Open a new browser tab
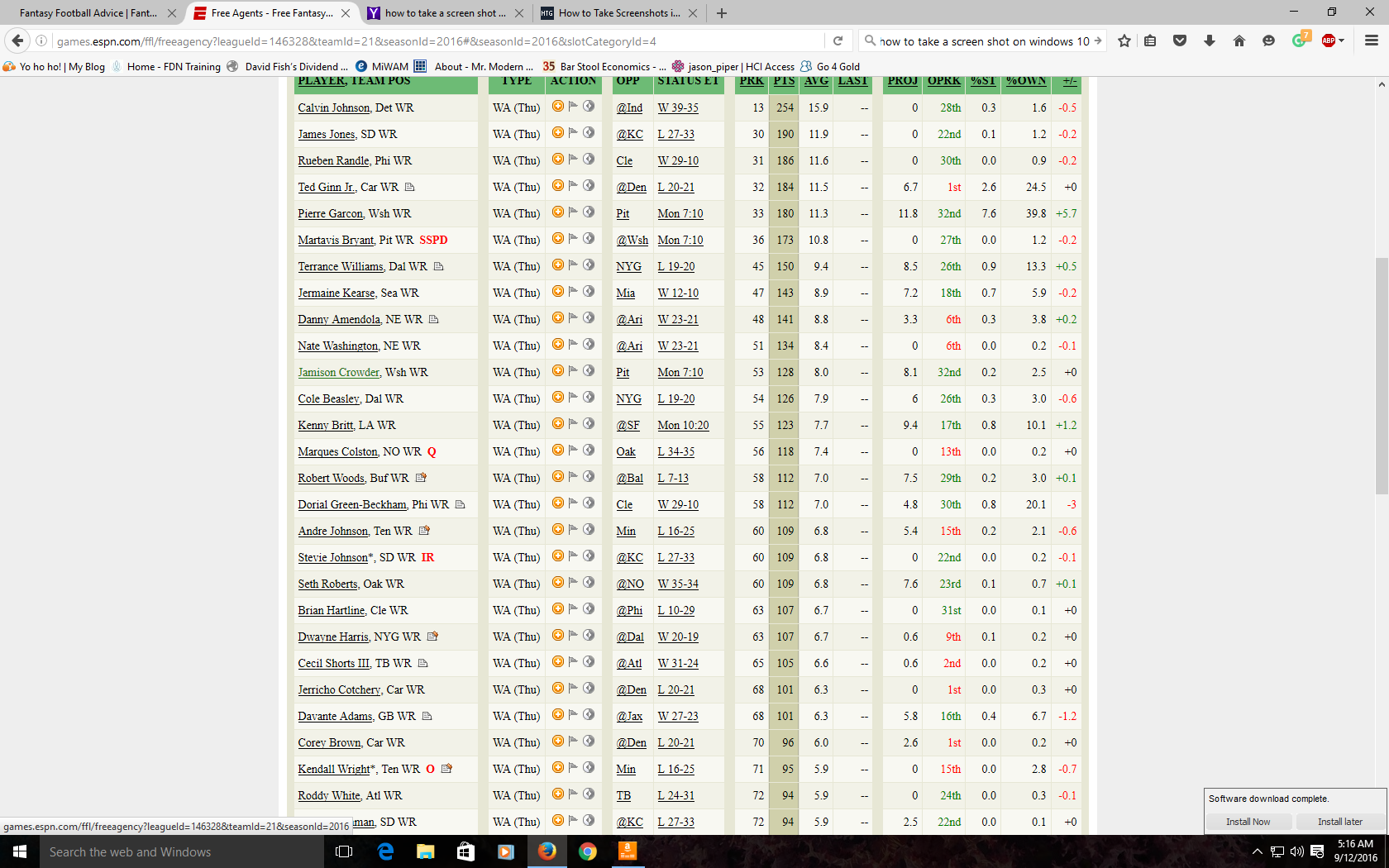Viewport: 1389px width, 868px height. click(x=722, y=13)
